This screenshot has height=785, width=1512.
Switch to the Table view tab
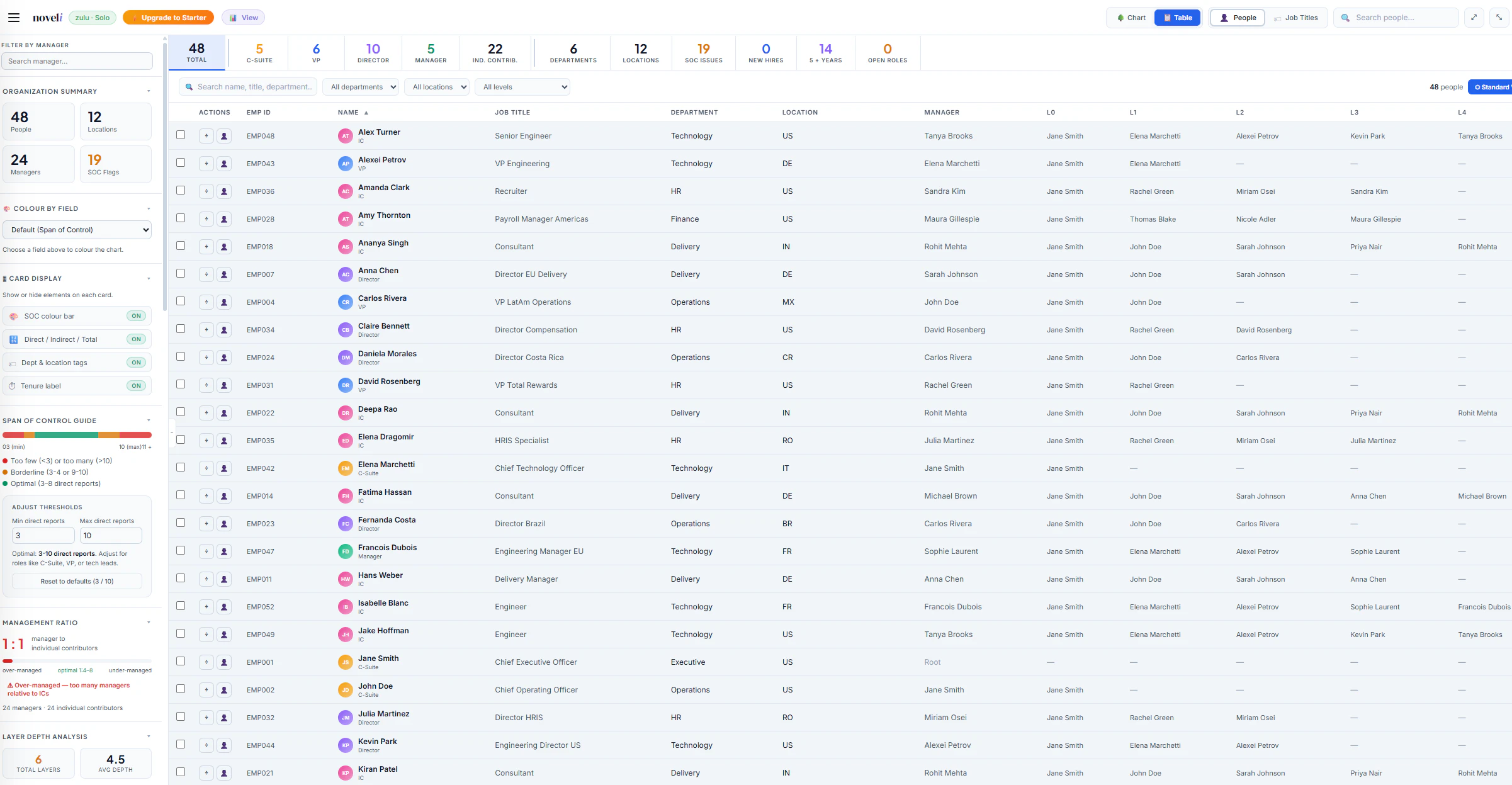[1178, 18]
